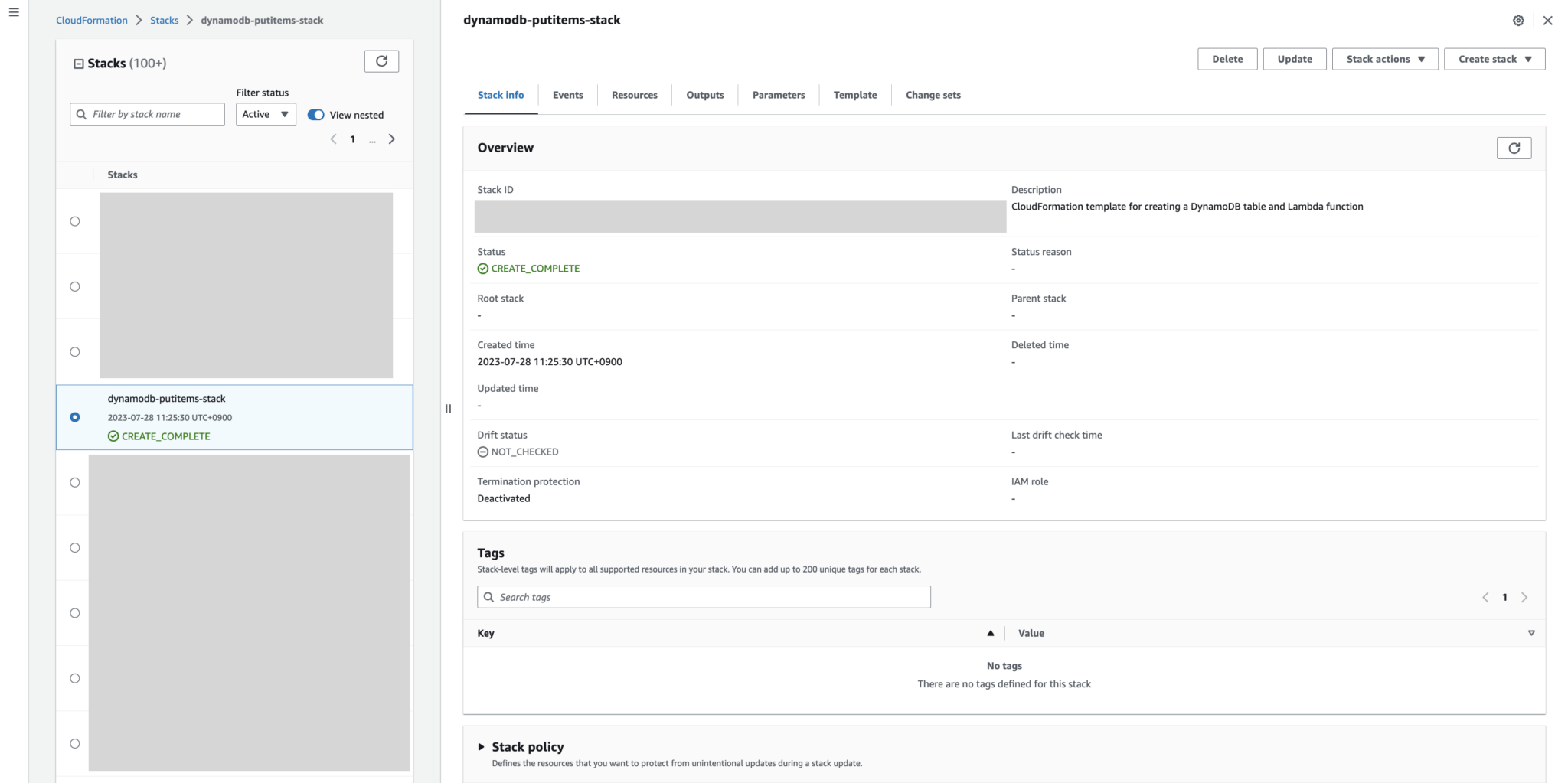Open the Stack actions dropdown
This screenshot has height=783, width=1568.
[1384, 58]
